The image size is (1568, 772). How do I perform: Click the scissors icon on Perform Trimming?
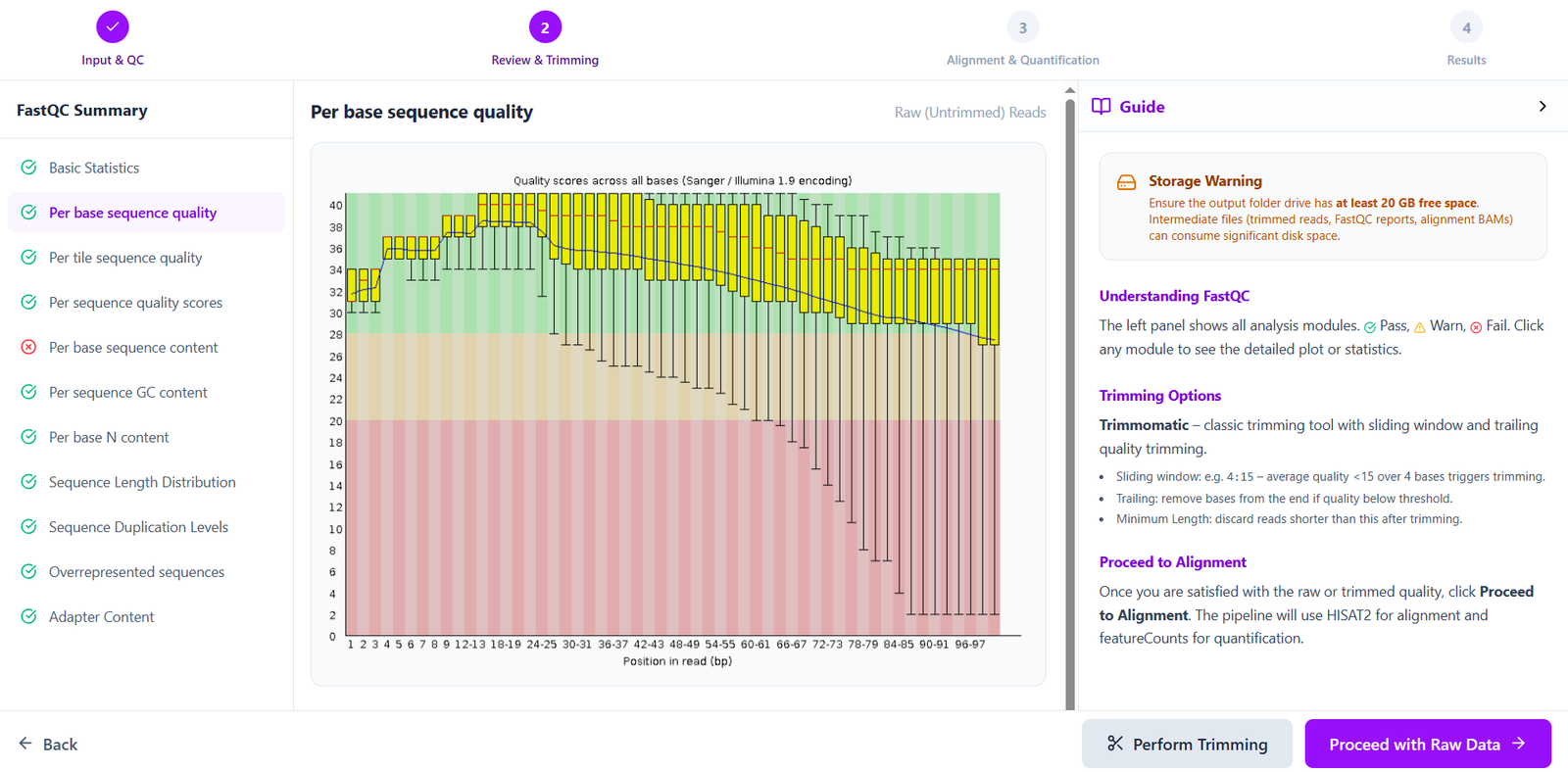click(1115, 744)
